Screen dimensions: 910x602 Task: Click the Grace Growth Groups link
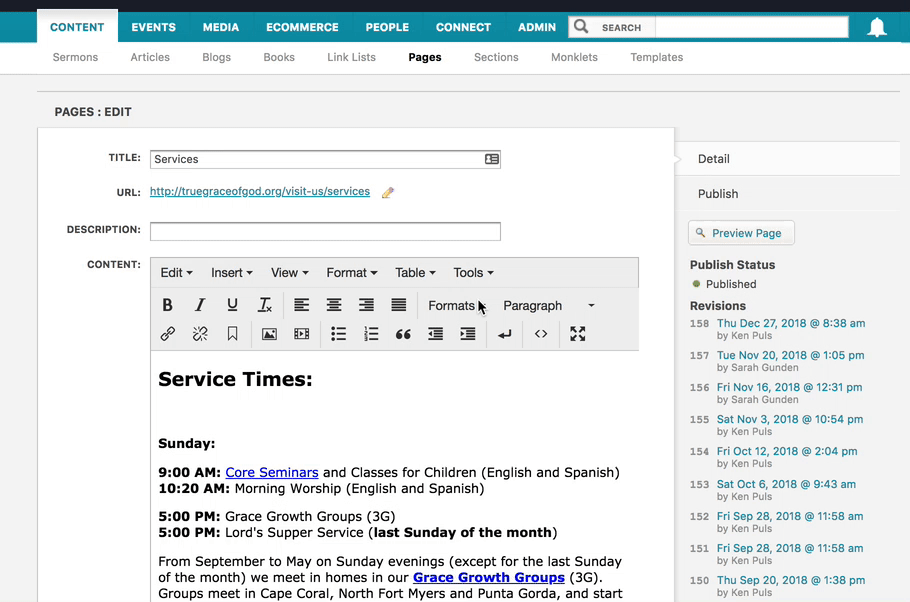point(489,578)
